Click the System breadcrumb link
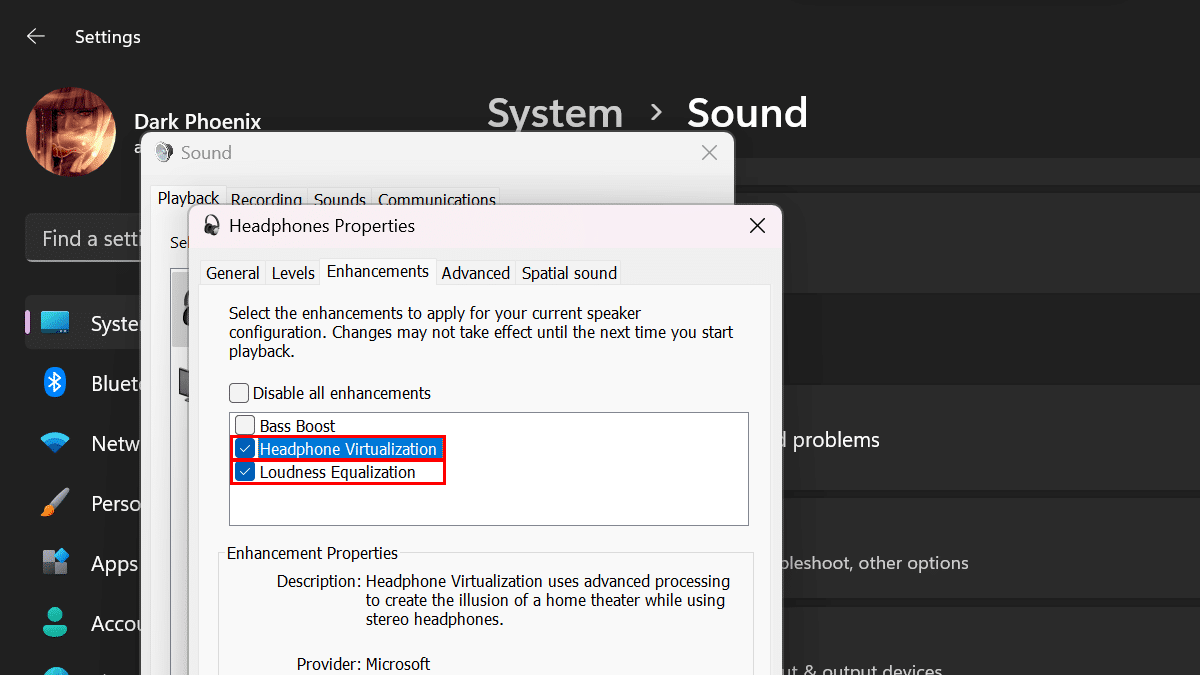The image size is (1200, 675). point(555,114)
